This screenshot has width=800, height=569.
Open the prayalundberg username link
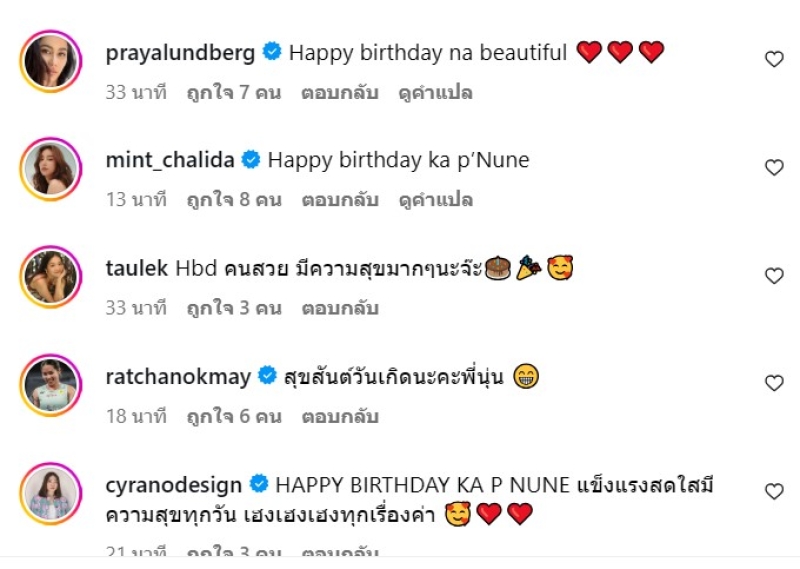pyautogui.click(x=180, y=53)
